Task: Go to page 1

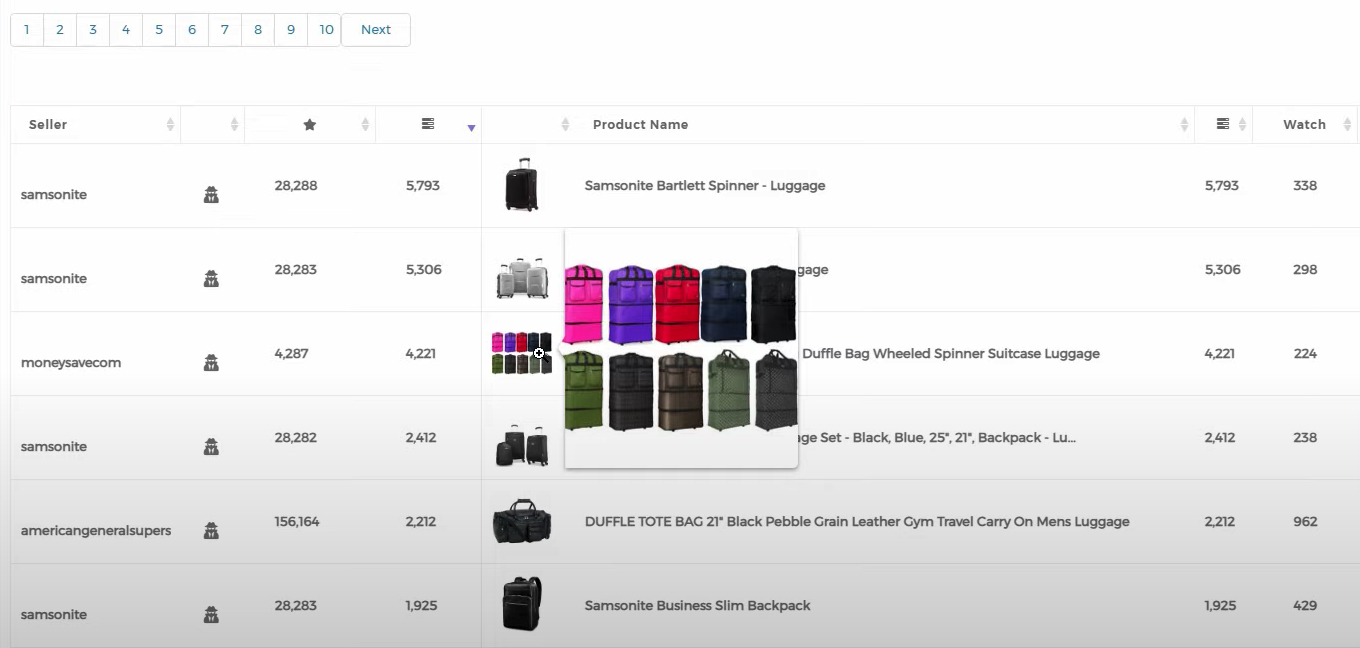Action: 27,30
